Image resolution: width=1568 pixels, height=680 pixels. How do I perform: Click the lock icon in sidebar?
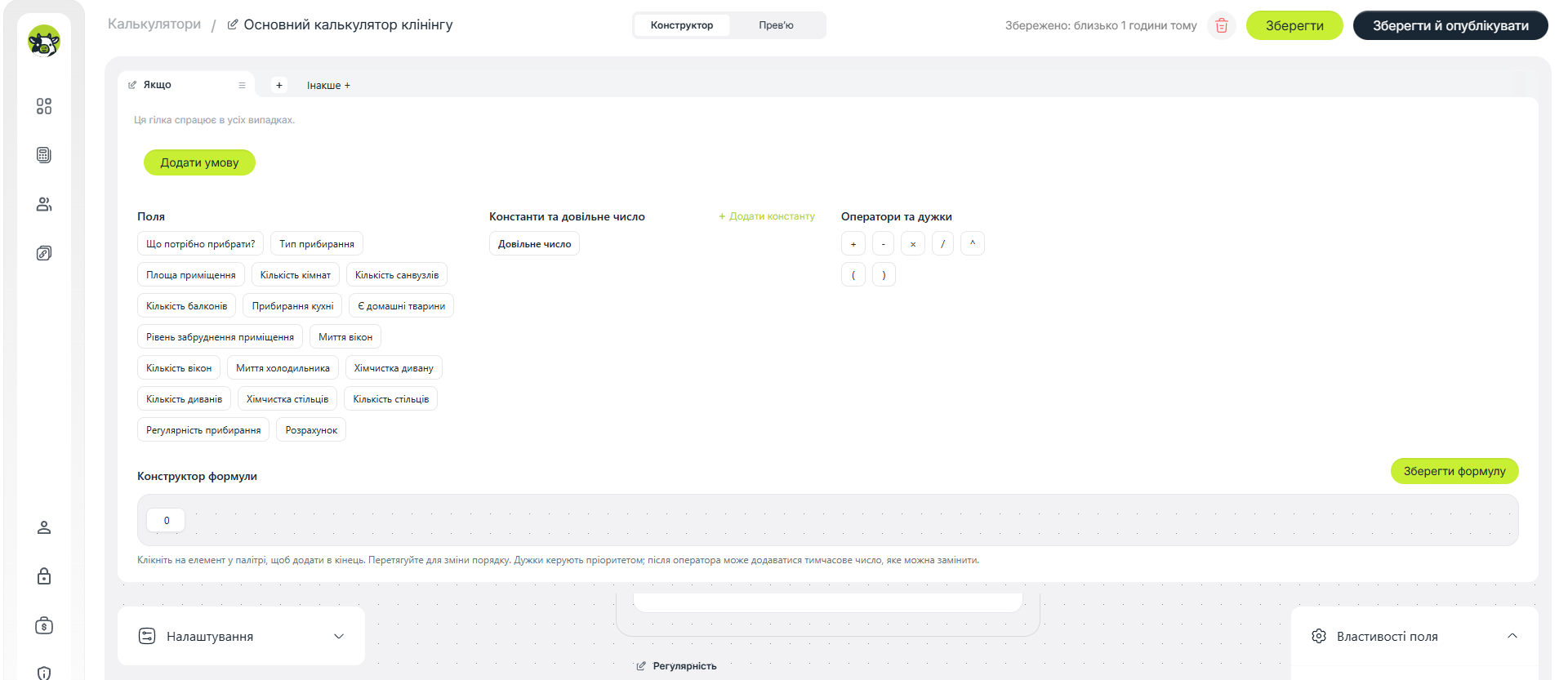click(44, 576)
